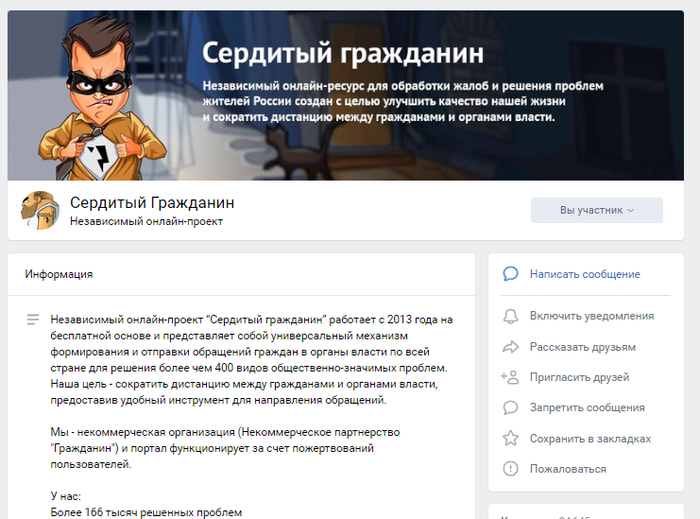Image resolution: width=700 pixels, height=519 pixels.
Task: Click the description lines icon in Информация
Action: click(x=33, y=319)
